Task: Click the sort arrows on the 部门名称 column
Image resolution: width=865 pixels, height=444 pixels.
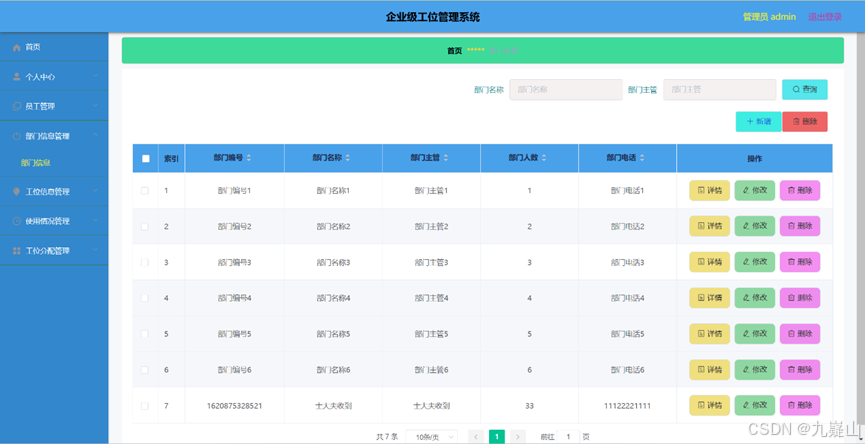Action: (x=348, y=158)
